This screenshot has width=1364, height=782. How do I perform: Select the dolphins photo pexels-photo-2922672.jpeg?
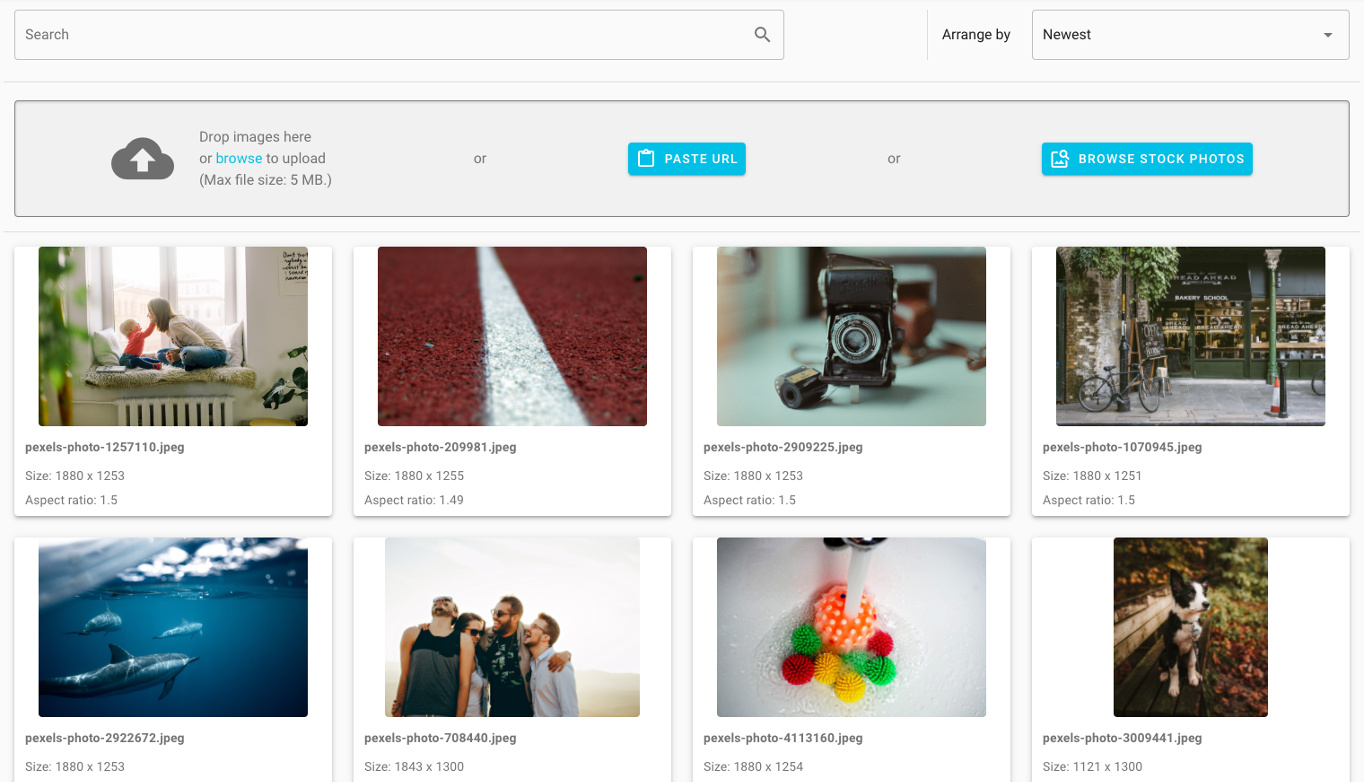[x=172, y=627]
